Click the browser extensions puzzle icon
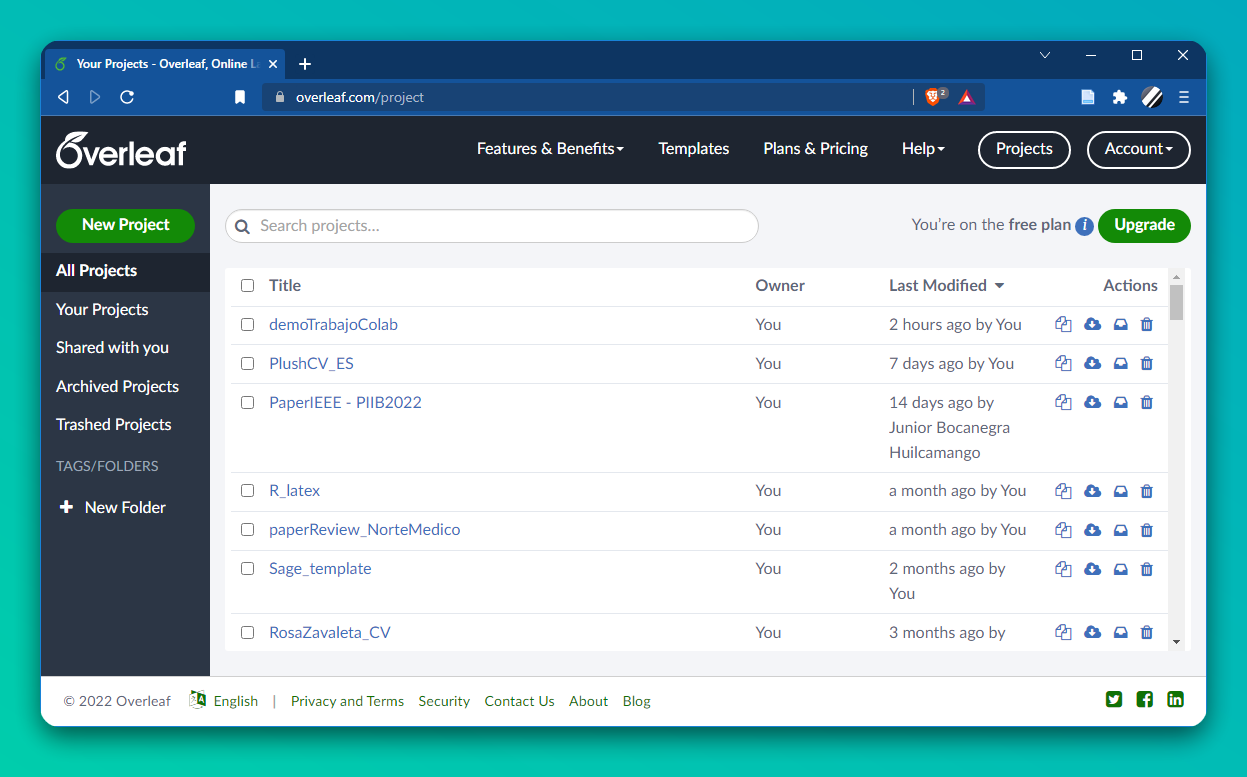The width and height of the screenshot is (1247, 777). 1120,97
